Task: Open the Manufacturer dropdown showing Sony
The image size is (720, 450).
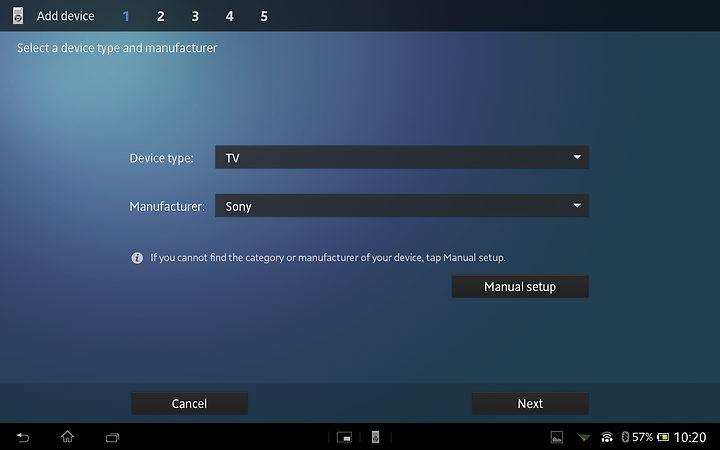Action: pyautogui.click(x=402, y=206)
